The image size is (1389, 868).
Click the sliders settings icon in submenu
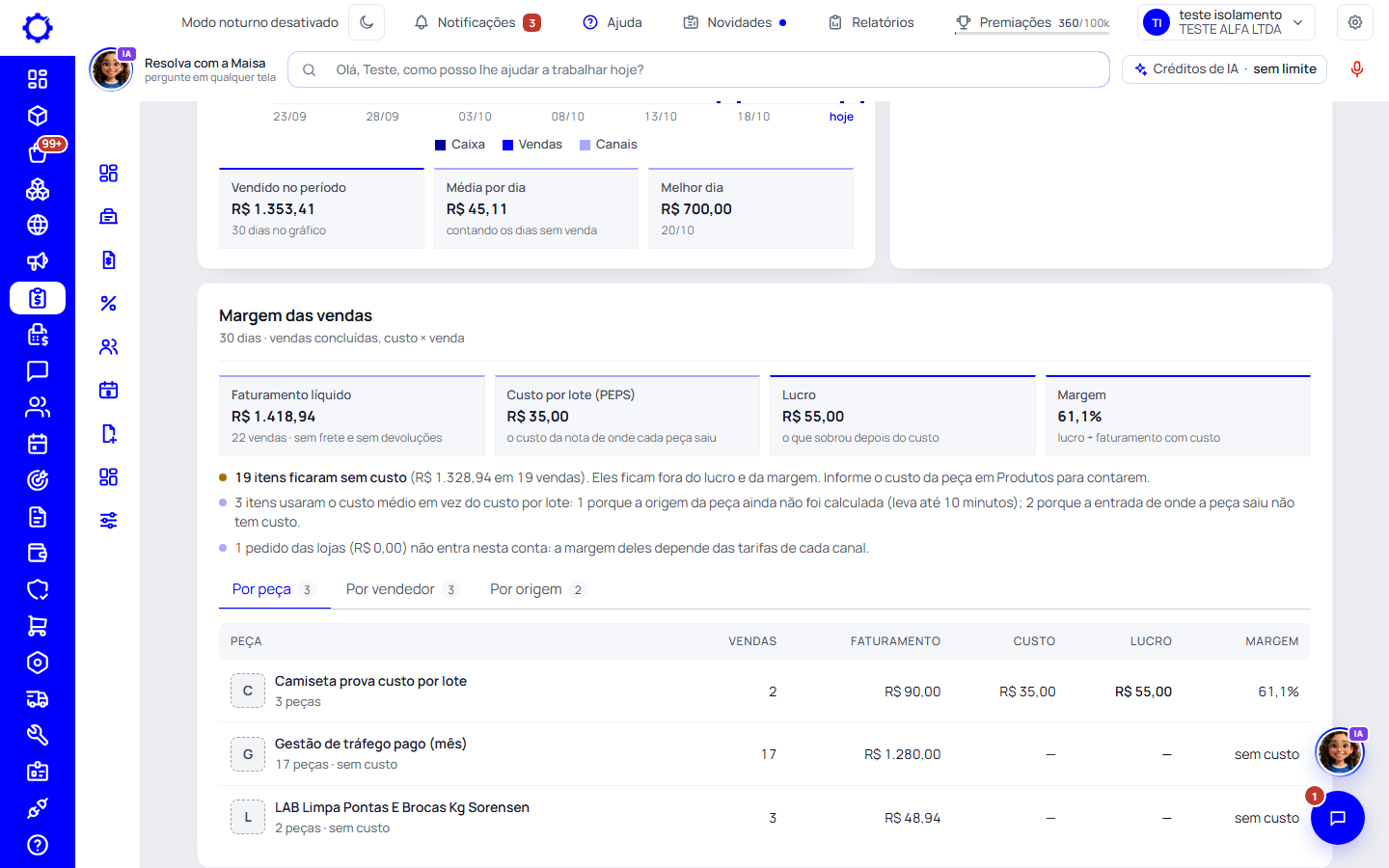click(109, 521)
